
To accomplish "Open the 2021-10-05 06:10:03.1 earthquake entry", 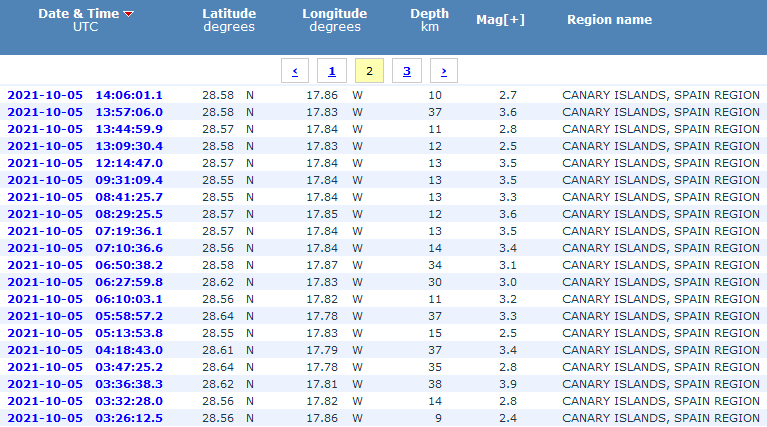I will [85, 299].
